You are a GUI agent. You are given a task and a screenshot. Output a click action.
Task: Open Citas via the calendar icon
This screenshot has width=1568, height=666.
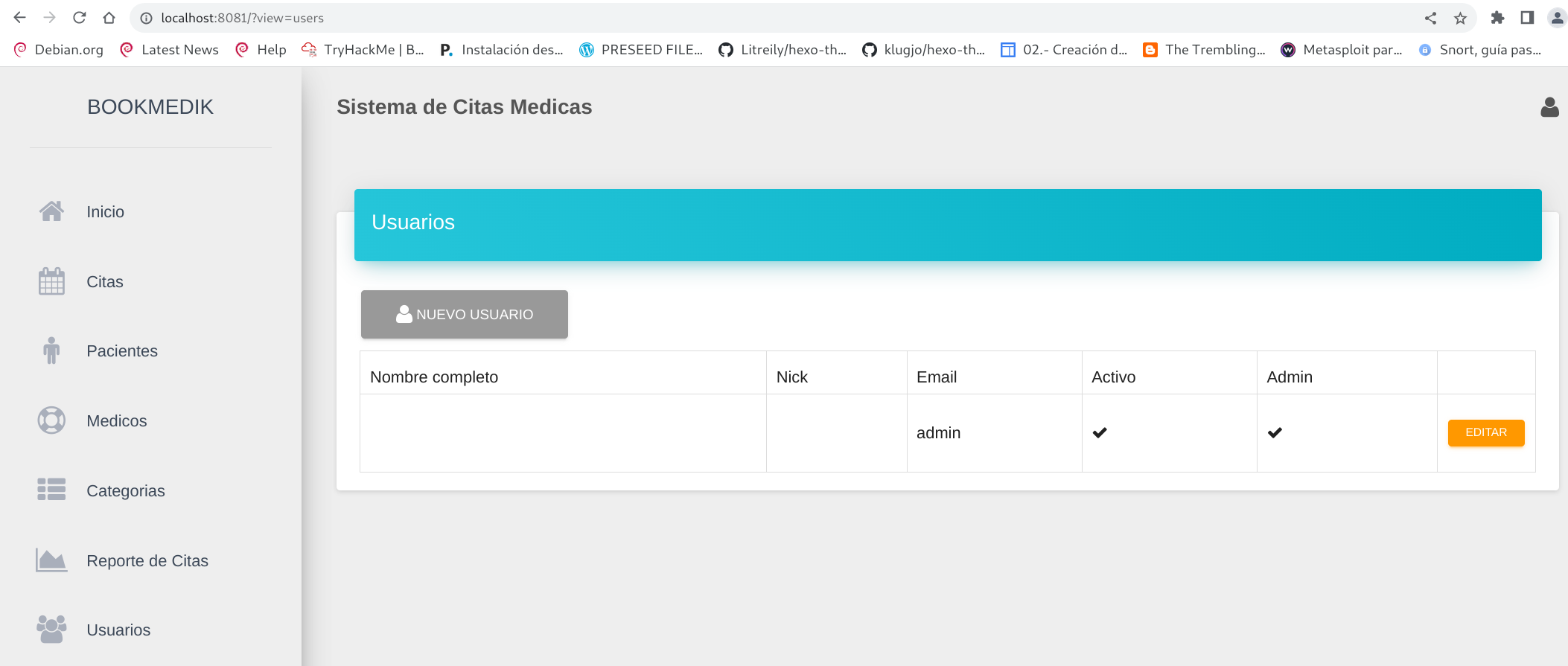click(51, 282)
